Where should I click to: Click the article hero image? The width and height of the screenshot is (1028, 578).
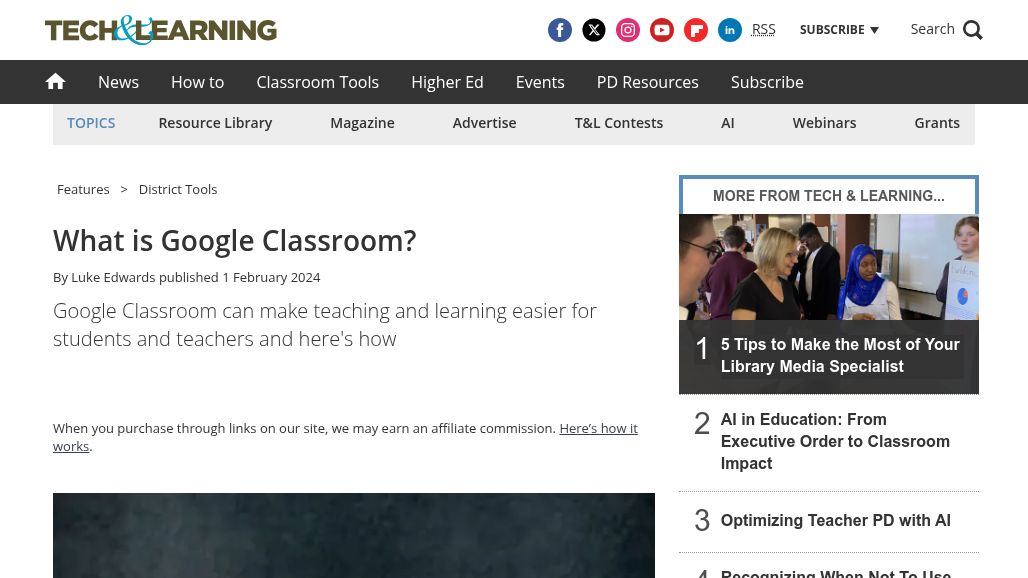click(x=354, y=535)
